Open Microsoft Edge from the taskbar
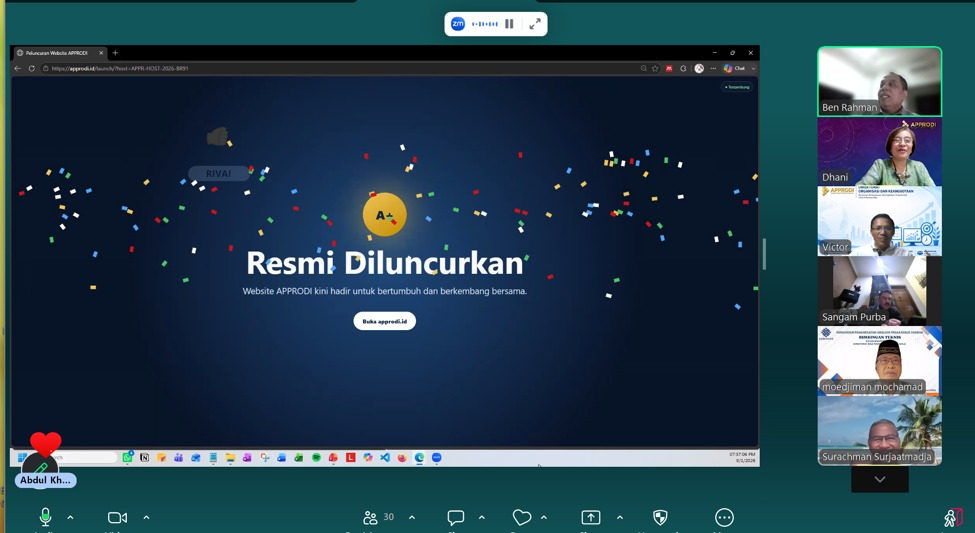 coord(420,458)
